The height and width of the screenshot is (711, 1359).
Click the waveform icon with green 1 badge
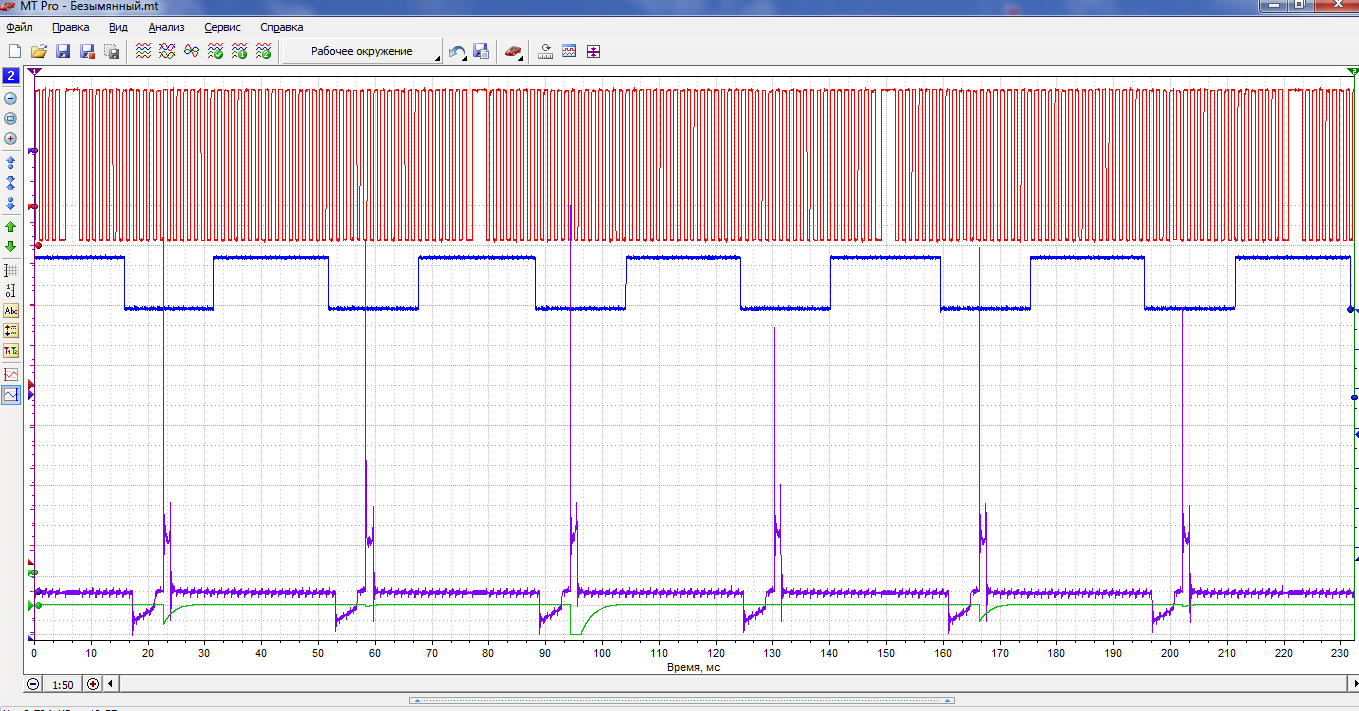point(239,51)
